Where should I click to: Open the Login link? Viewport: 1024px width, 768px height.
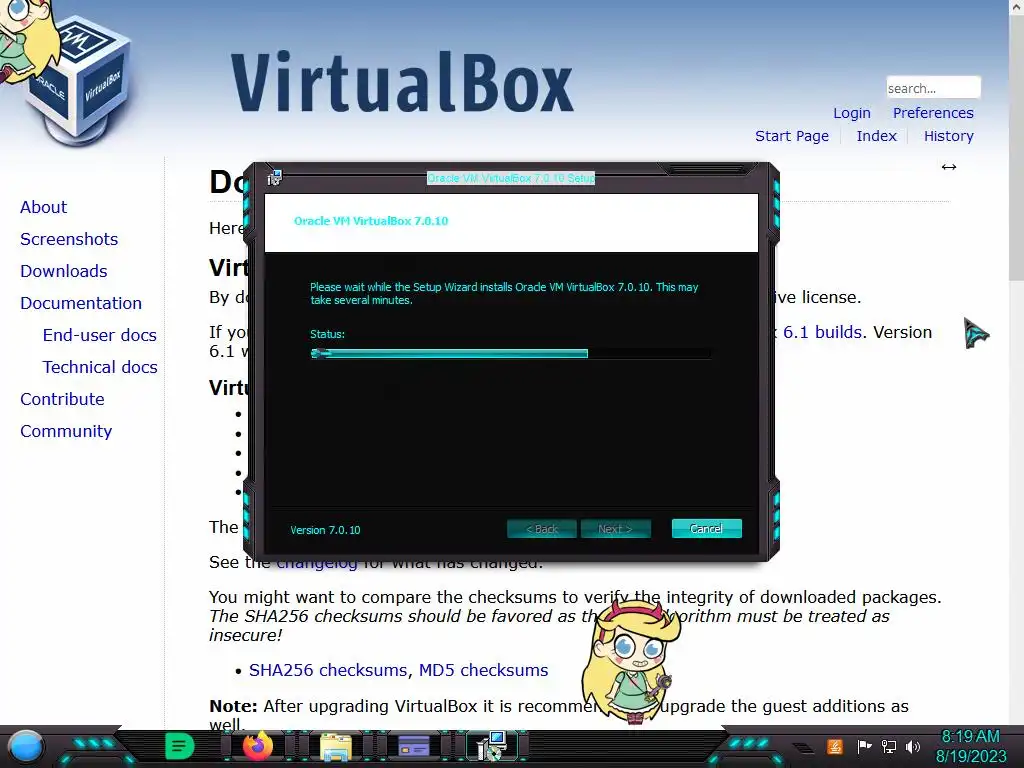click(852, 113)
